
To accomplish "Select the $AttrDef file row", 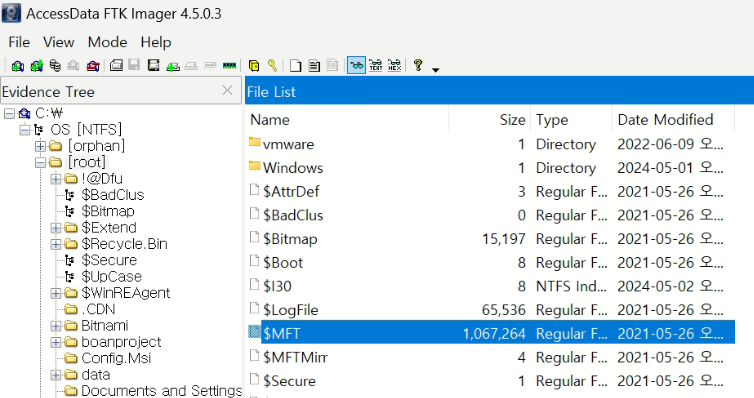I will pyautogui.click(x=490, y=191).
